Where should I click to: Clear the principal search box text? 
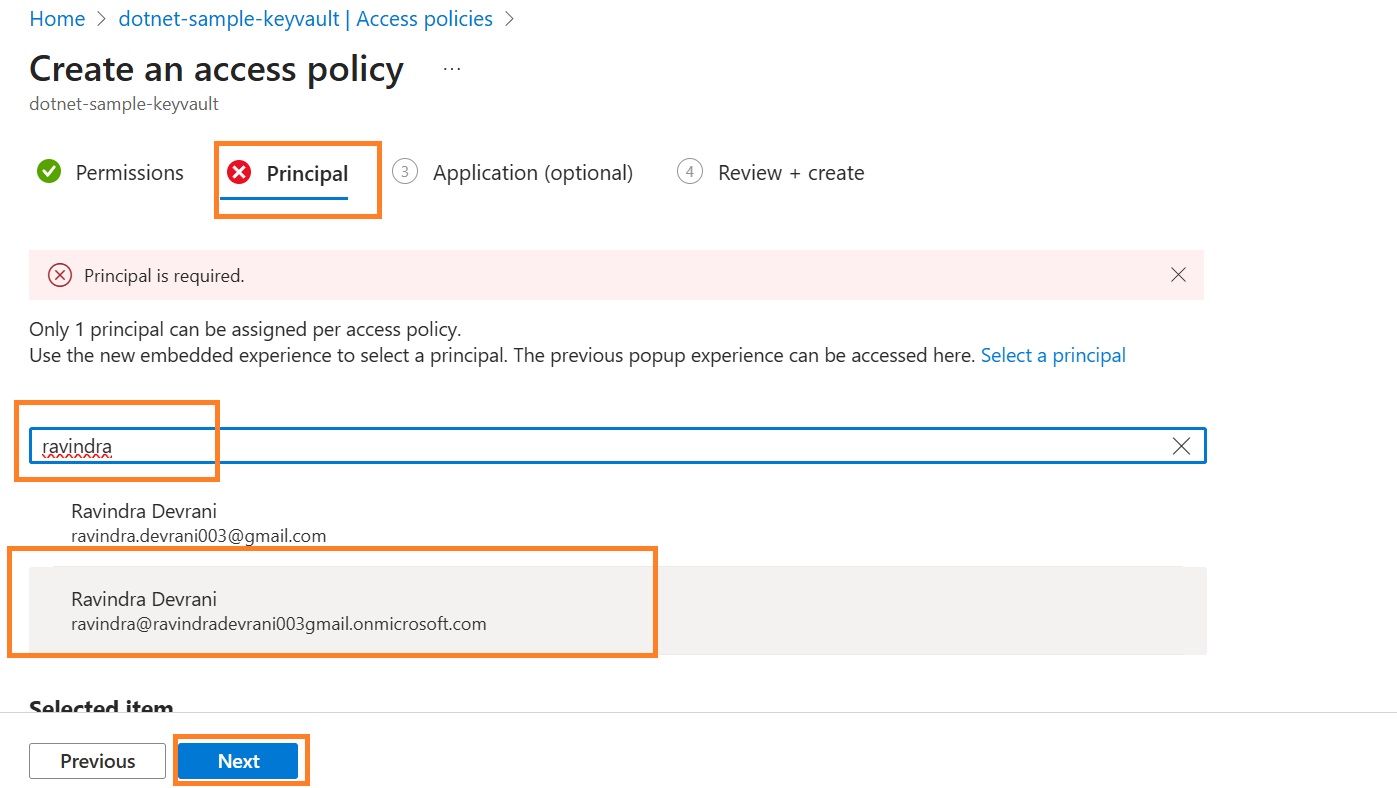(x=1180, y=446)
